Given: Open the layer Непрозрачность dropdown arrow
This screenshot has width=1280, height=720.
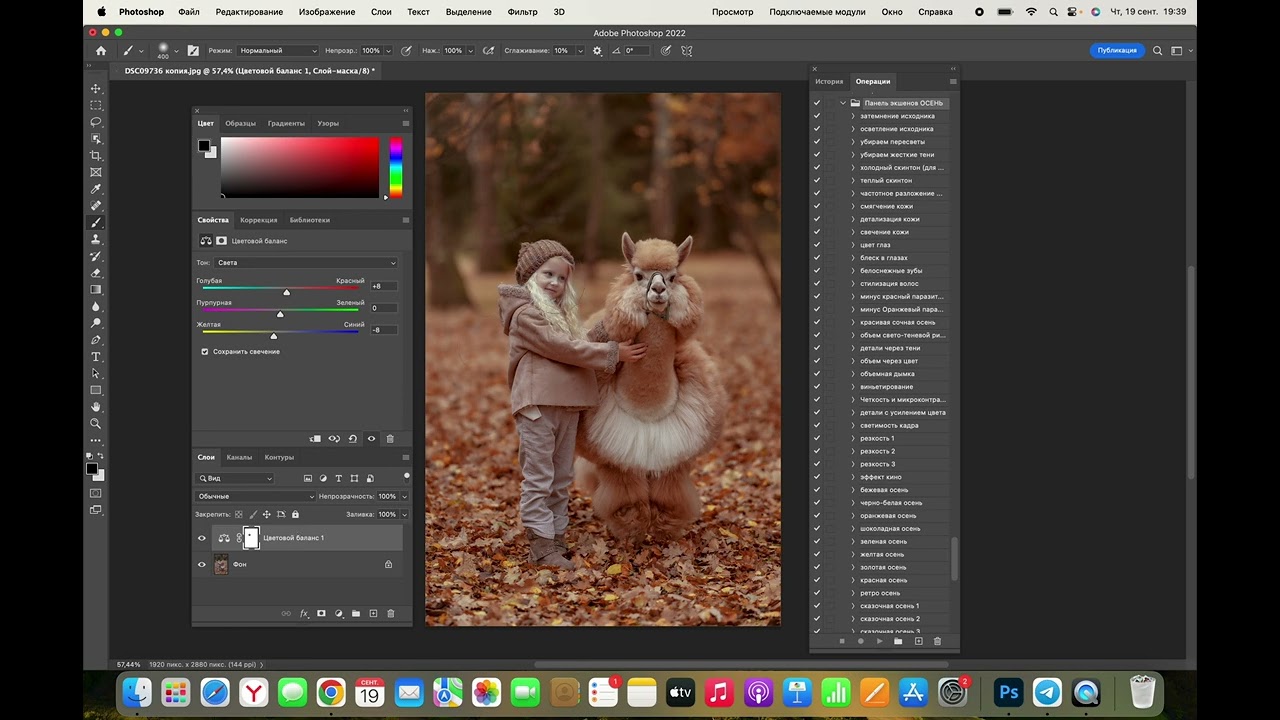Looking at the screenshot, I should click(x=404, y=496).
